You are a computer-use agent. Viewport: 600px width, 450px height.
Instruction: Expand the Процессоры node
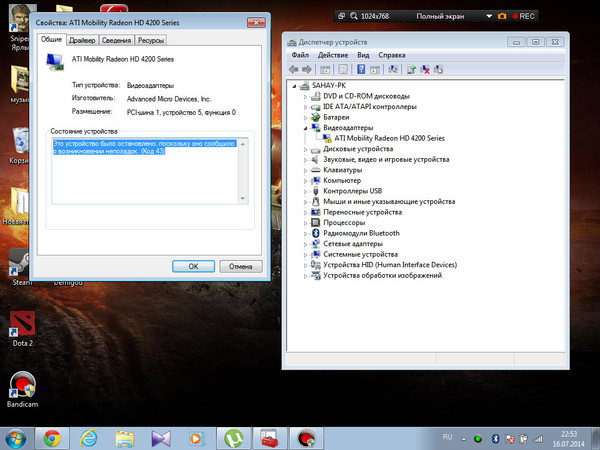click(305, 223)
